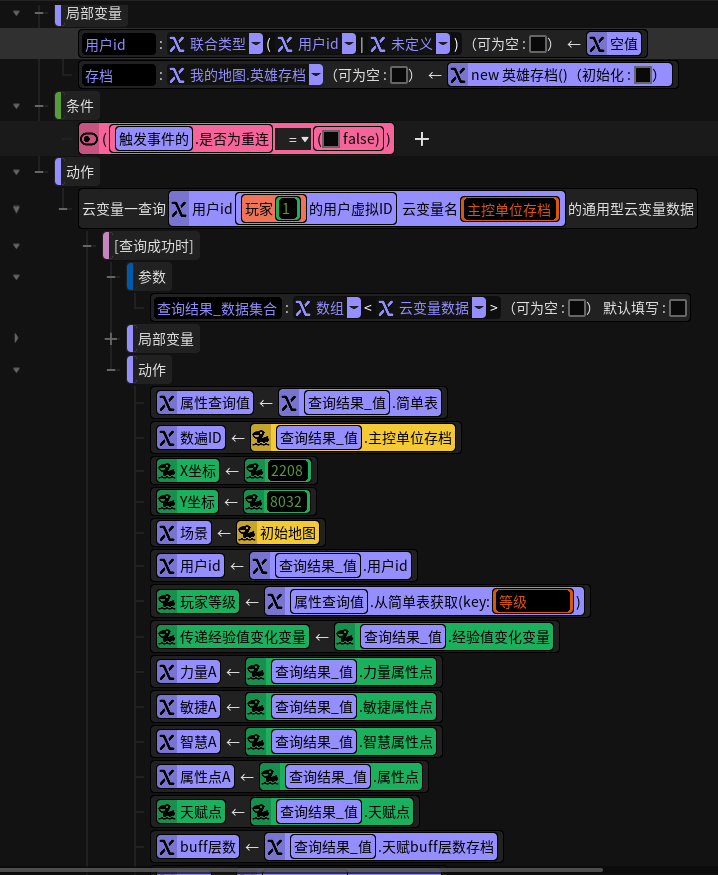Open dropdown after 用户id in union type
Image resolution: width=718 pixels, height=875 pixels.
click(x=349, y=44)
